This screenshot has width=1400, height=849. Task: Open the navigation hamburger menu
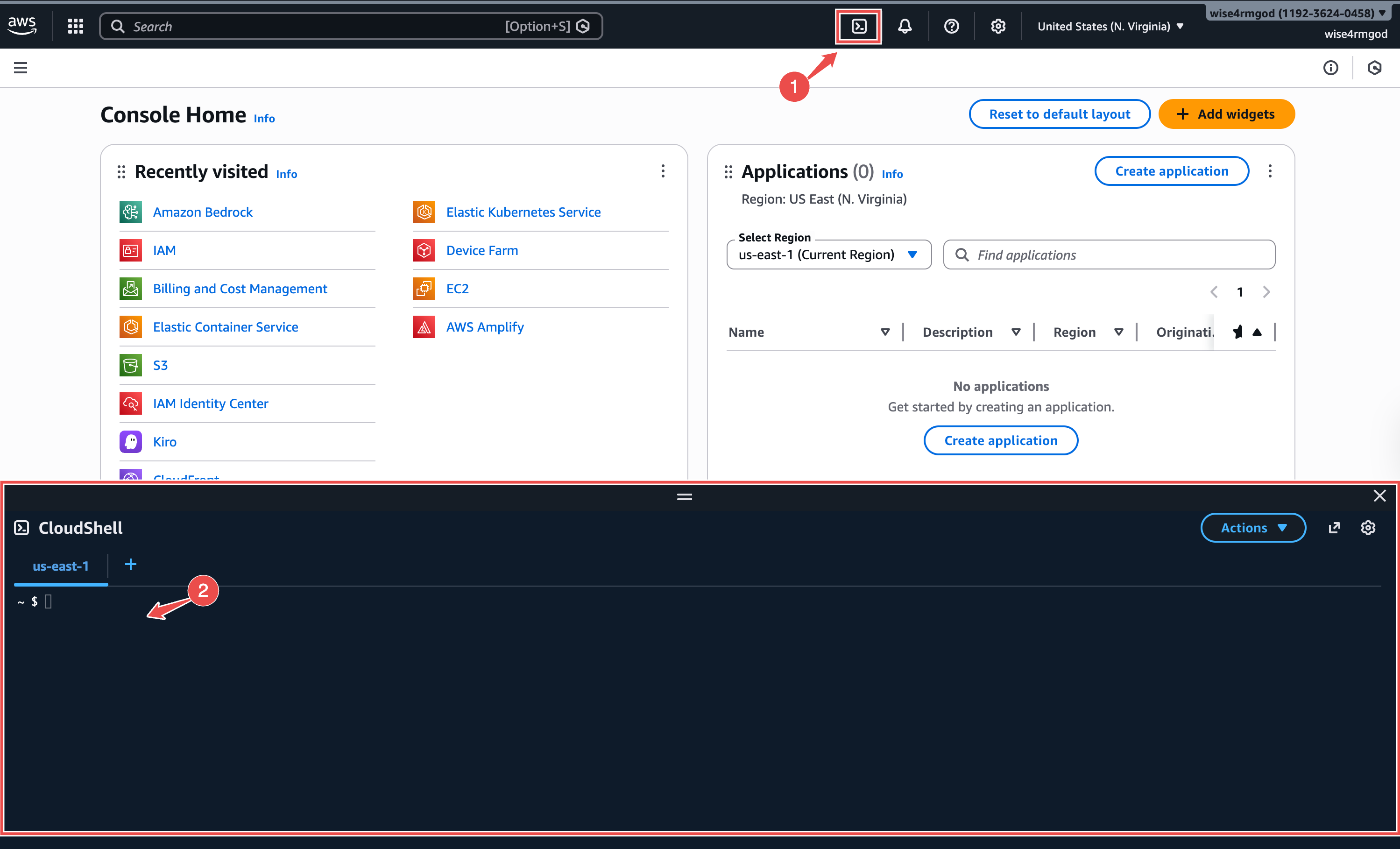tap(21, 68)
